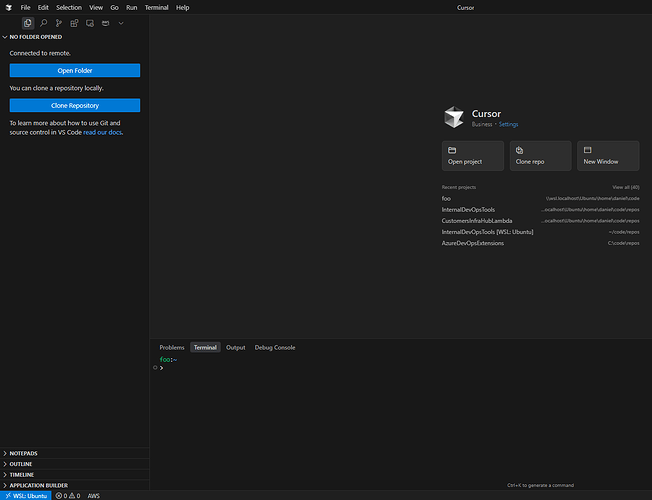Open the Settings link under Cursor

[508, 124]
